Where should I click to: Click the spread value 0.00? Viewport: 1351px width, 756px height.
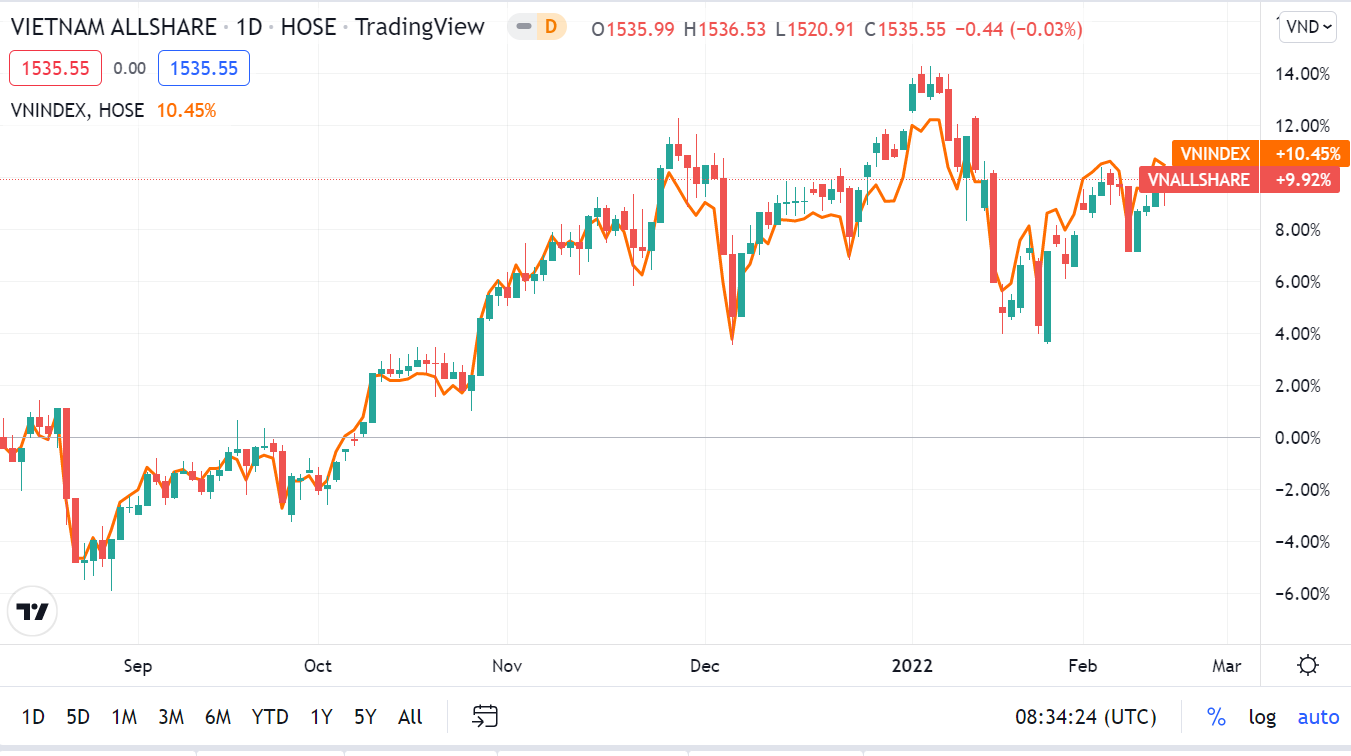point(130,68)
